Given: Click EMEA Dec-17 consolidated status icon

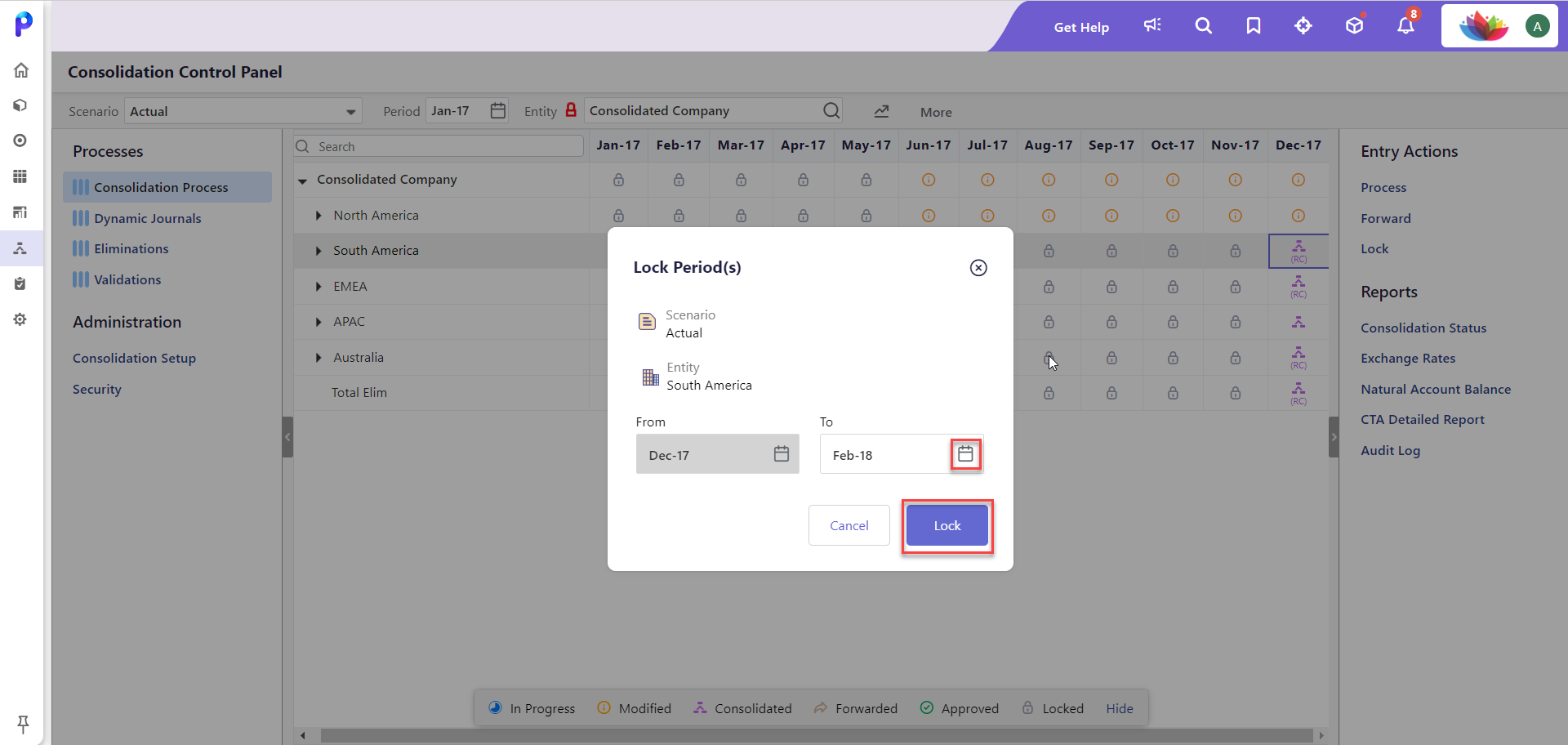Looking at the screenshot, I should pyautogui.click(x=1298, y=287).
